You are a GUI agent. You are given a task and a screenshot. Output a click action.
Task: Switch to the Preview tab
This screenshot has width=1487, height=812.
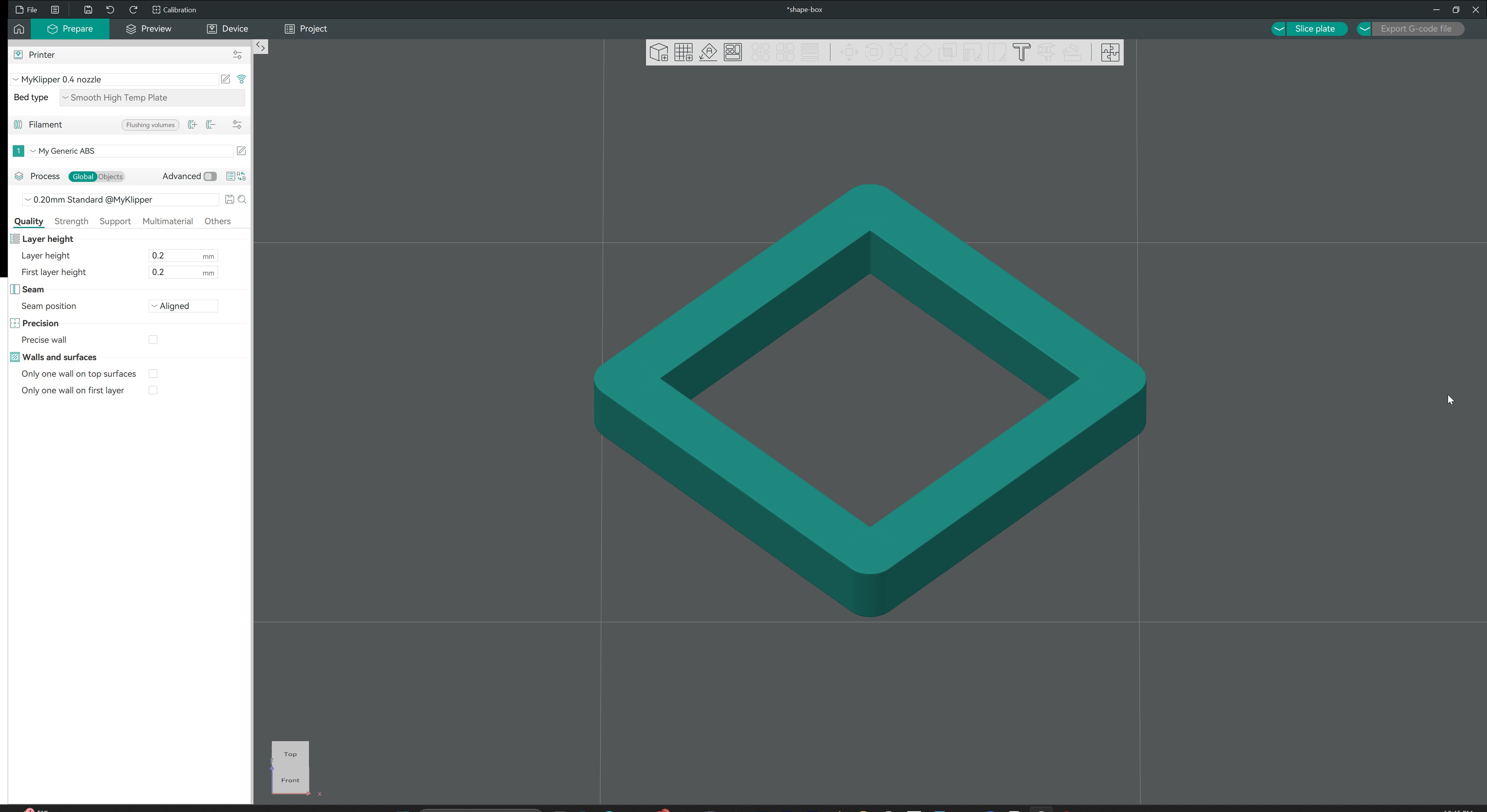148,29
